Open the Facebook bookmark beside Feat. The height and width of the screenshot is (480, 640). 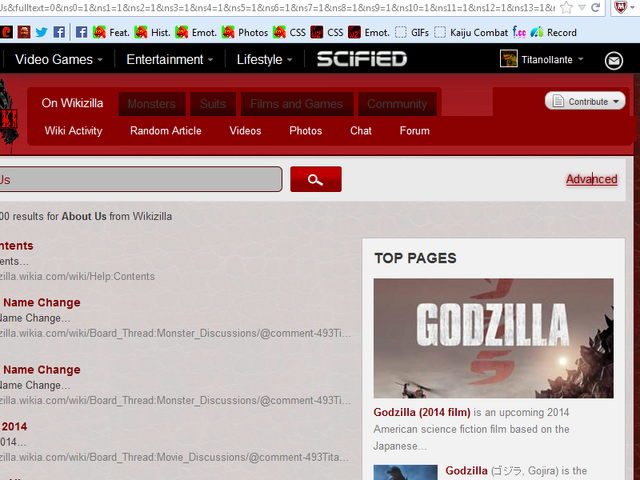point(82,32)
